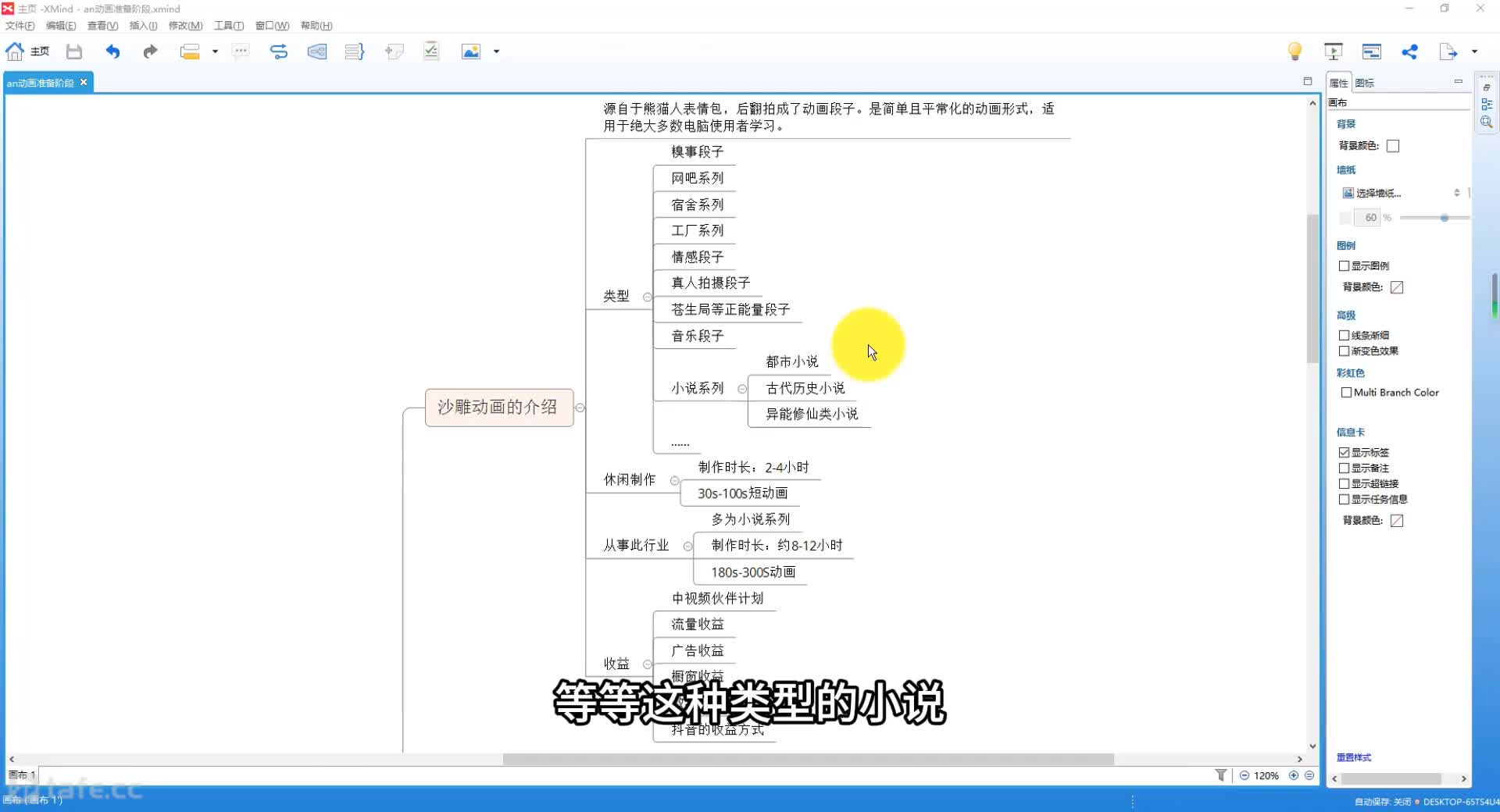This screenshot has height=812, width=1500.
Task: Insert a summary bracket icon
Action: coord(355,52)
